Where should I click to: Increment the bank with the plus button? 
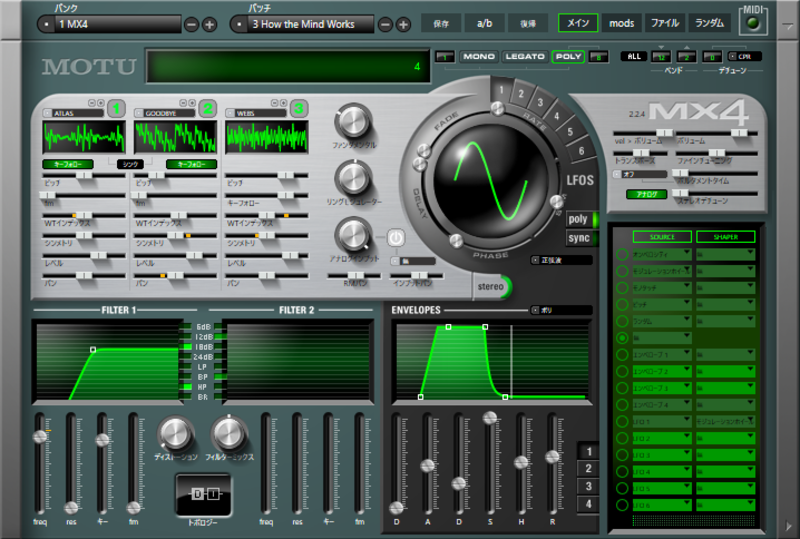(209, 24)
